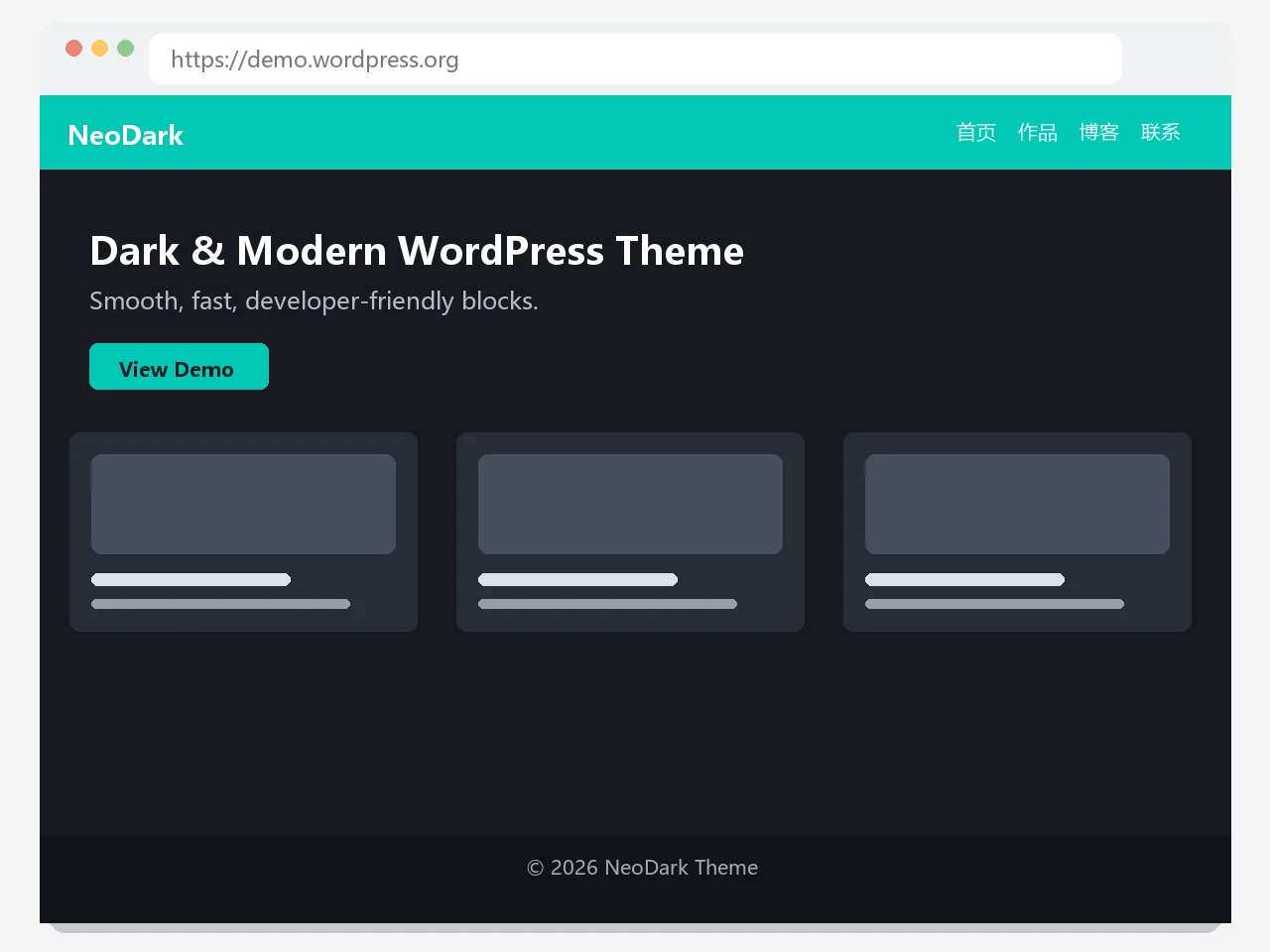
Task: Close the browser window via red dot
Action: point(73,48)
